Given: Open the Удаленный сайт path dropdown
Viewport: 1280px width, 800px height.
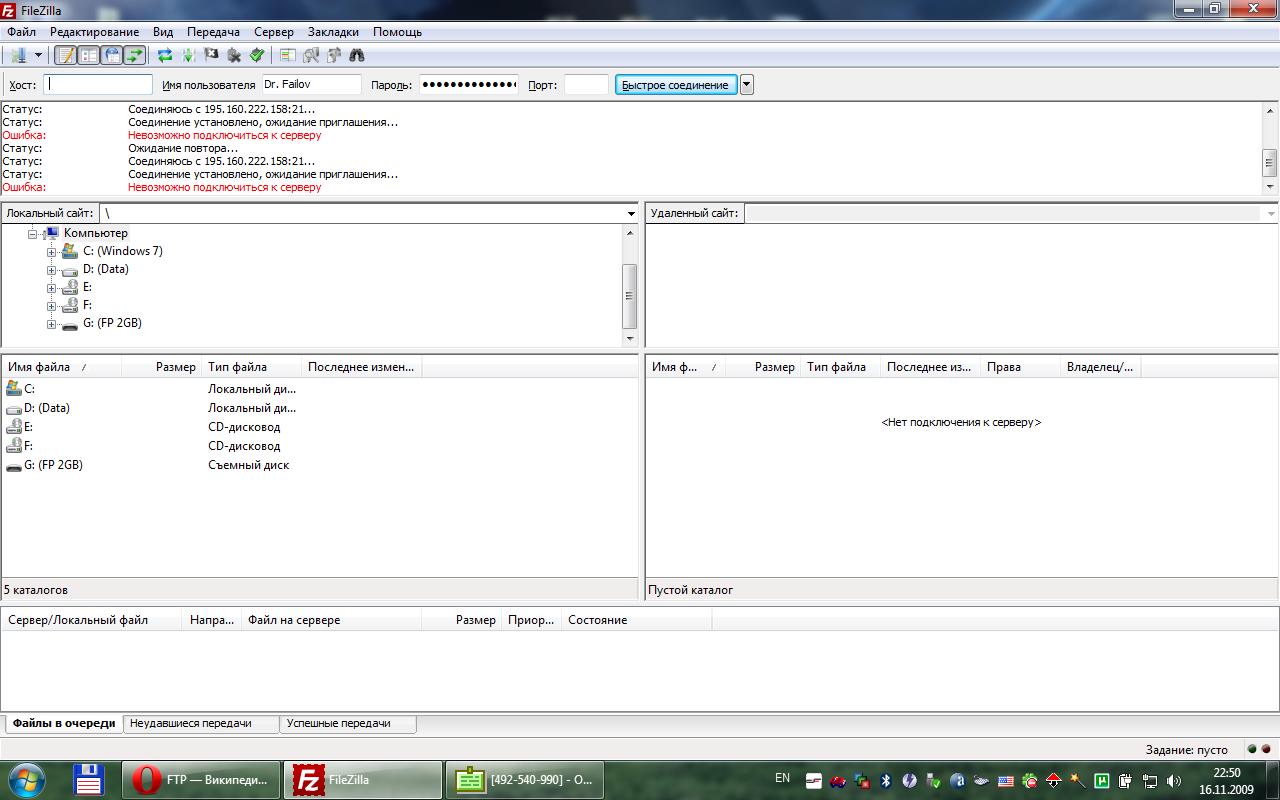Looking at the screenshot, I should pyautogui.click(x=1271, y=213).
